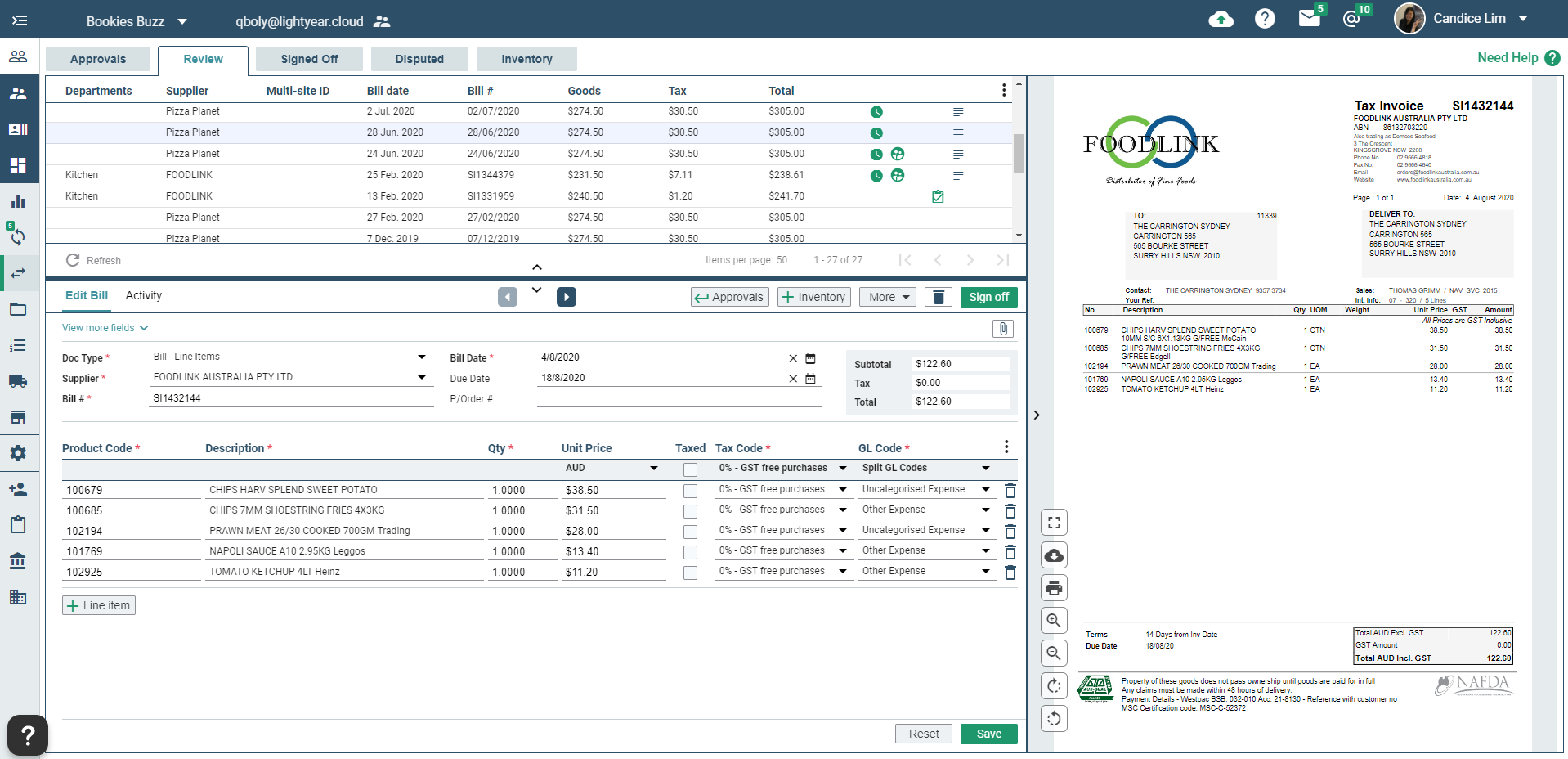Viewport: 1568px width, 759px height.
Task: Select the Edit Bill tab
Action: 87,295
